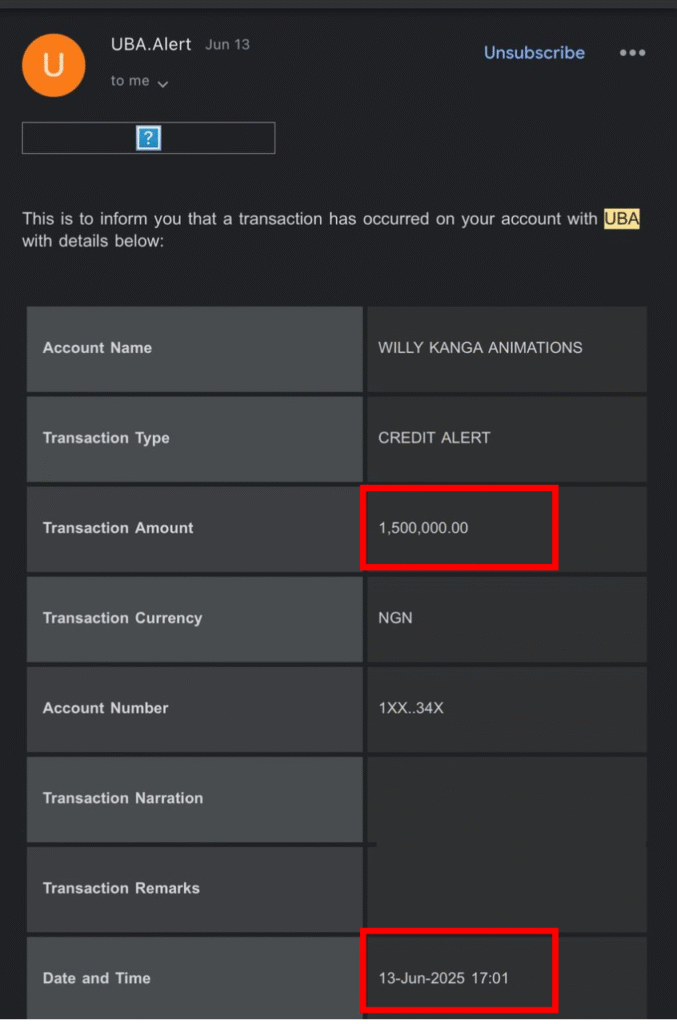Click the orange U sender avatar
Image resolution: width=677 pixels, height=1024 pixels.
coord(54,65)
